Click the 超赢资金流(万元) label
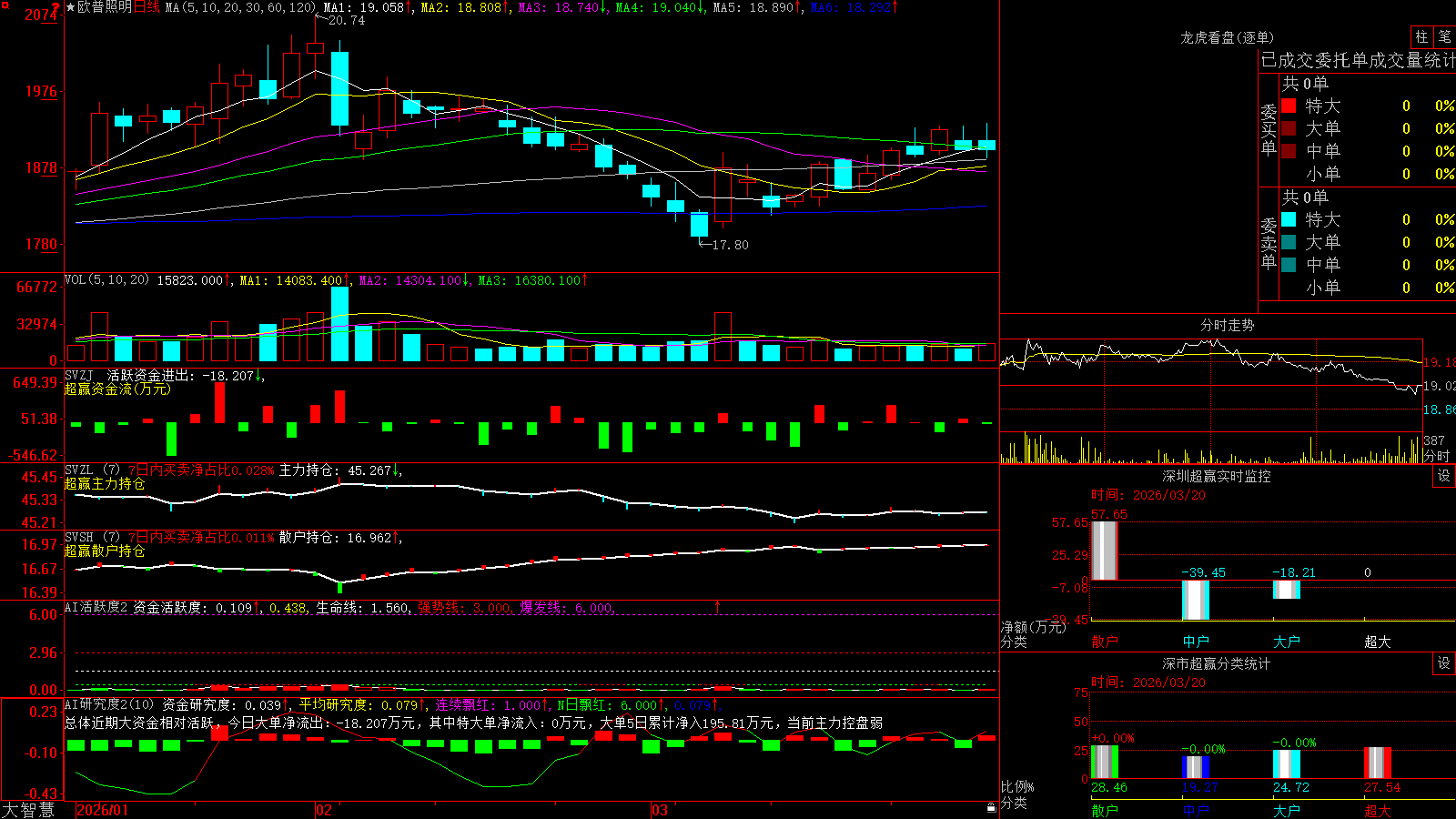This screenshot has width=1456, height=819. tap(117, 389)
